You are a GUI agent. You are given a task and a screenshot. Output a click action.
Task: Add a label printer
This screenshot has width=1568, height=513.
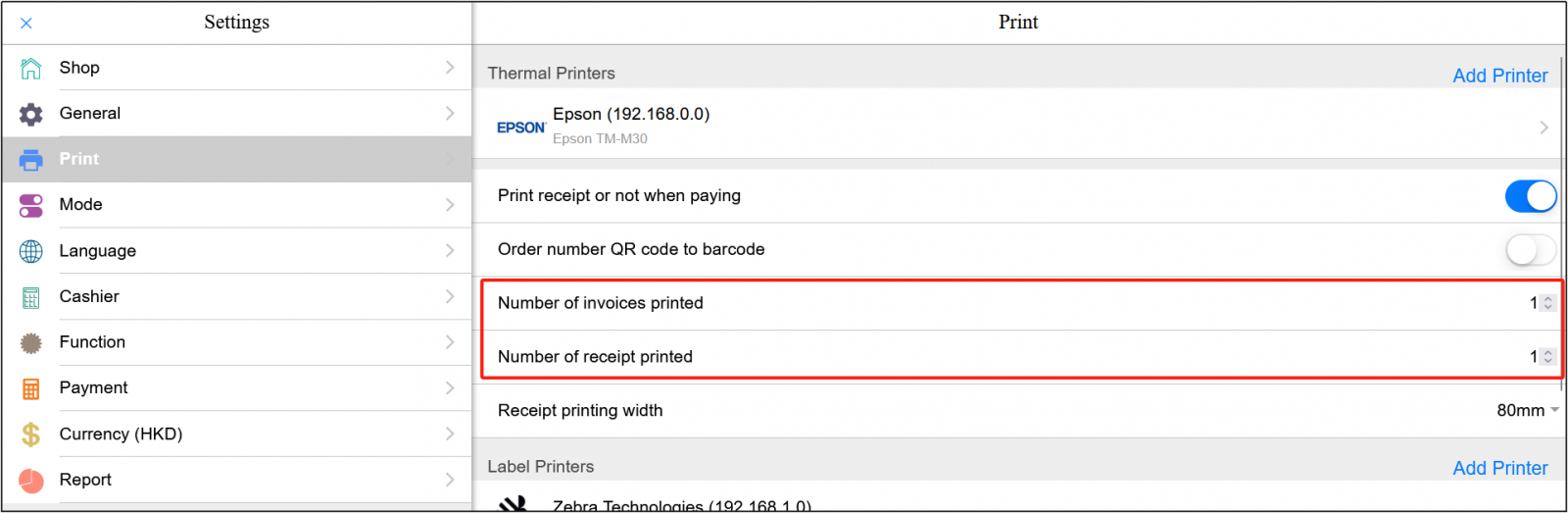1499,468
